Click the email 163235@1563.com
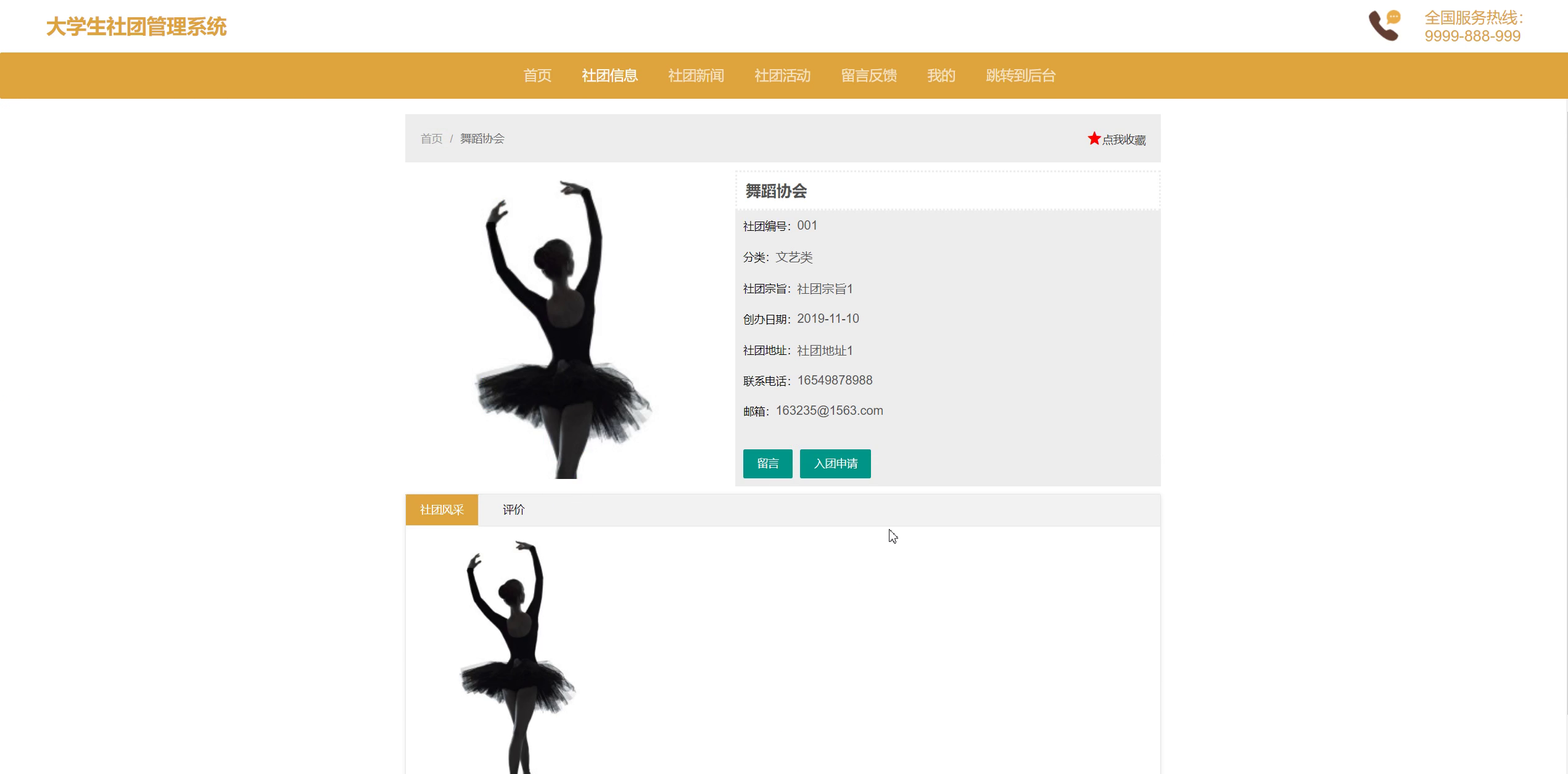Viewport: 1568px width, 774px height. pos(829,410)
